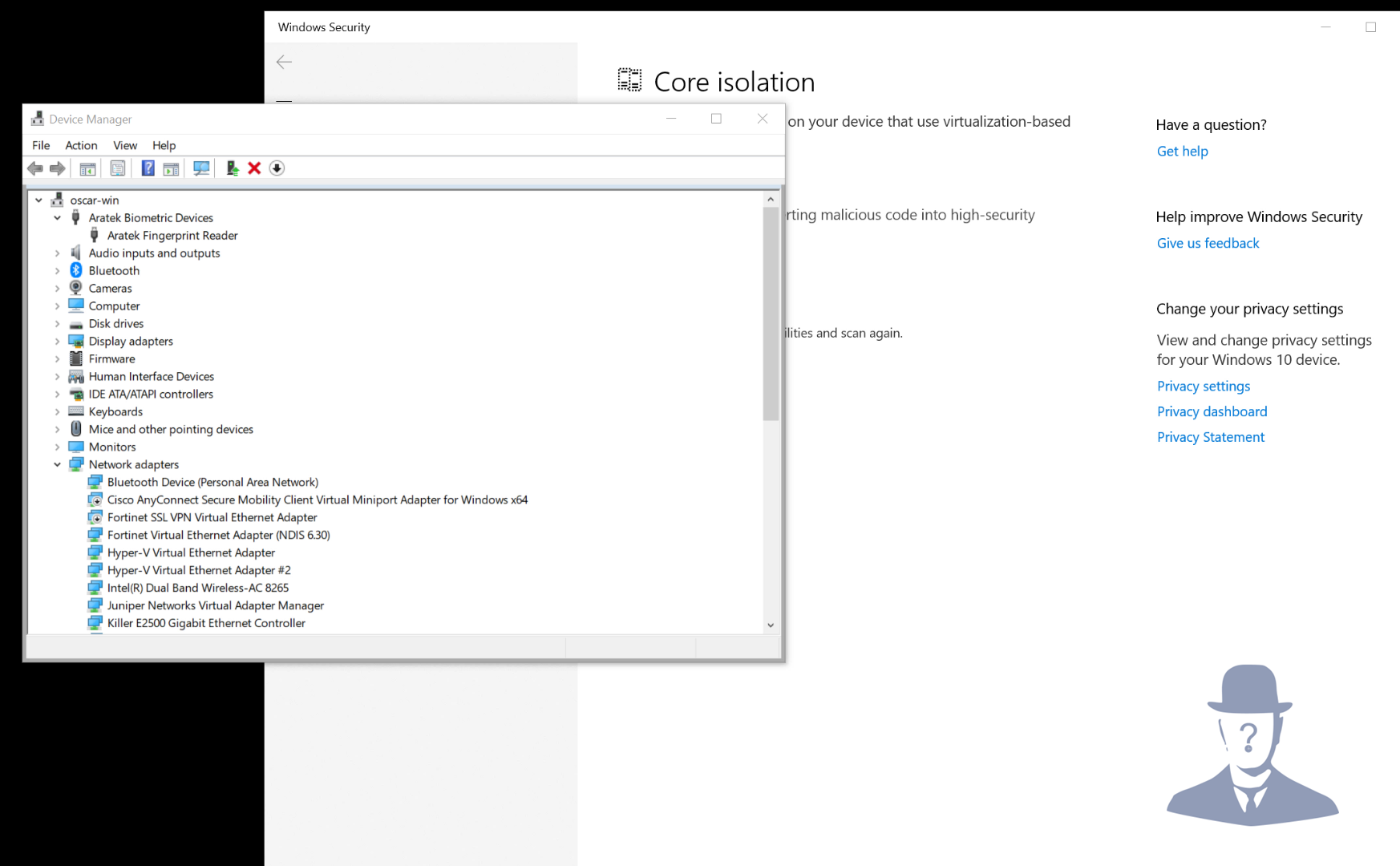Click the Mice and other pointing devices icon
The width and height of the screenshot is (1400, 866).
76,429
